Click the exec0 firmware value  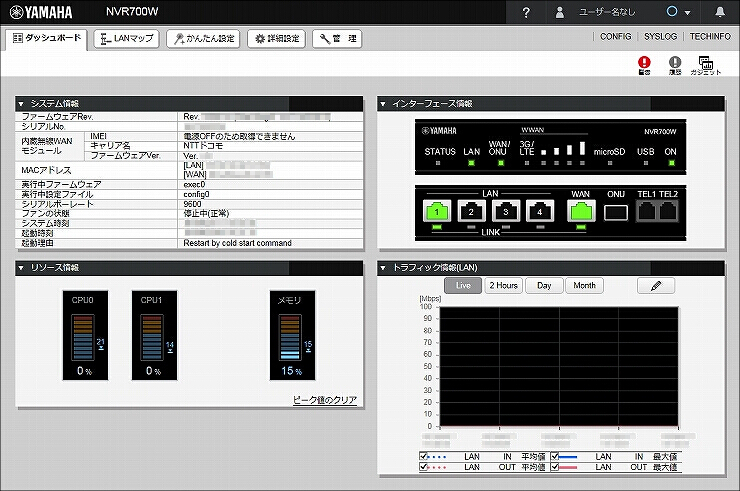pyautogui.click(x=194, y=185)
